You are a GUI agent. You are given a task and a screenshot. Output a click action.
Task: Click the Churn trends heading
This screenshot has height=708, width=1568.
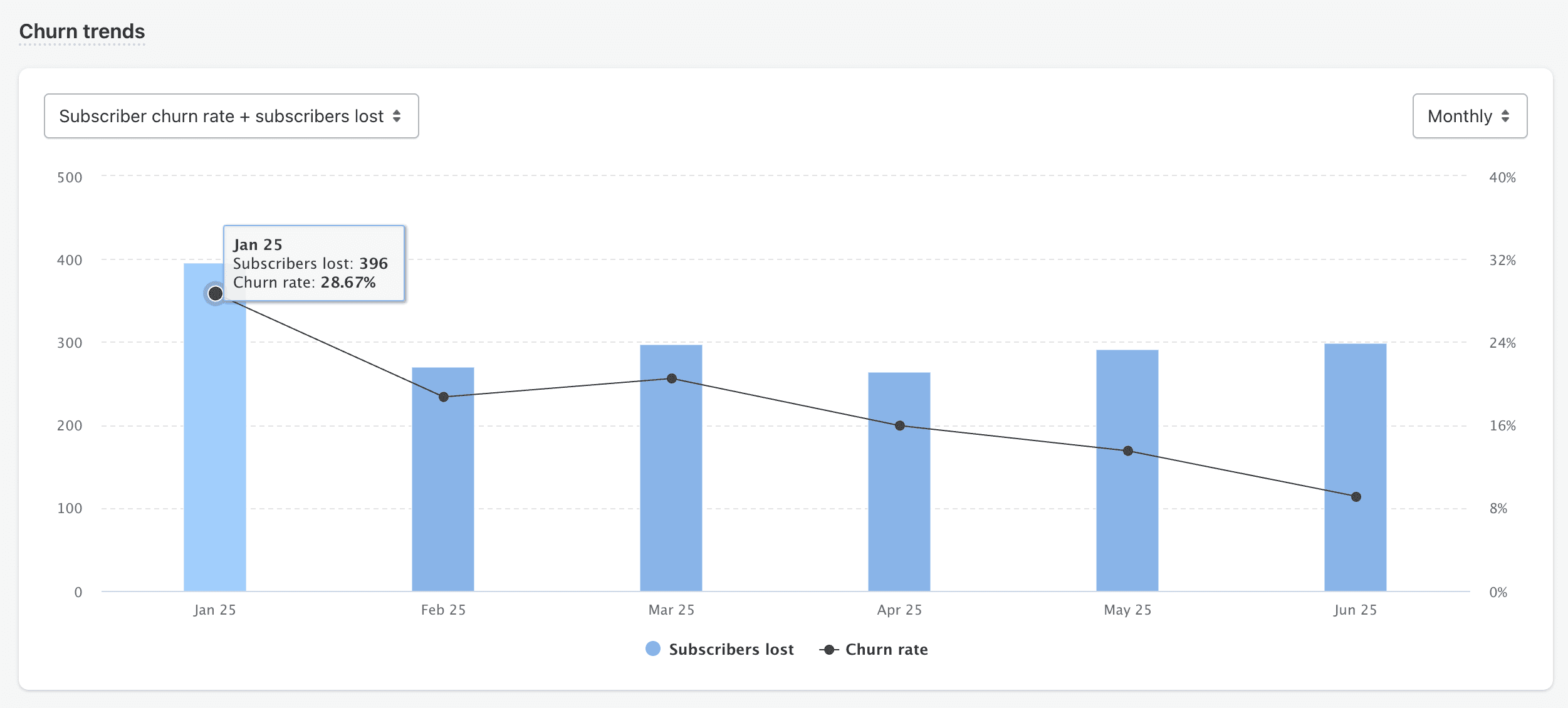pyautogui.click(x=82, y=31)
